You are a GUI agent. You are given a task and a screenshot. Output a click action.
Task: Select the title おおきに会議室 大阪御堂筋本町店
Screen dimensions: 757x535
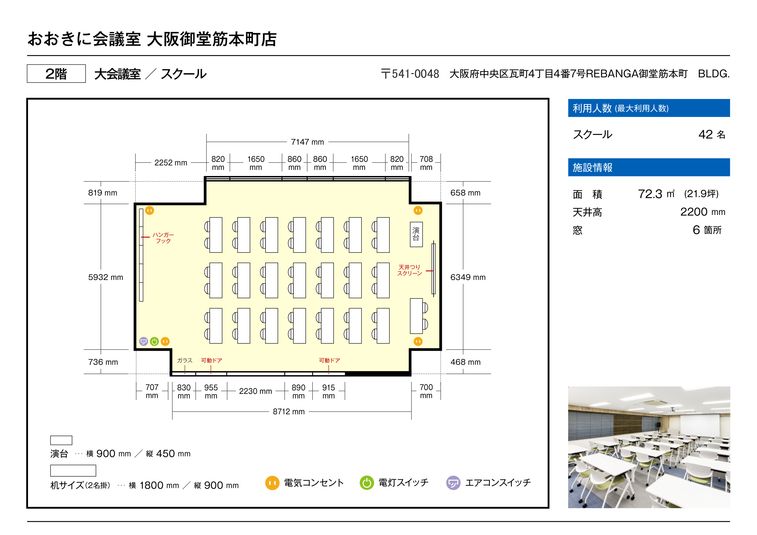[x=152, y=39]
